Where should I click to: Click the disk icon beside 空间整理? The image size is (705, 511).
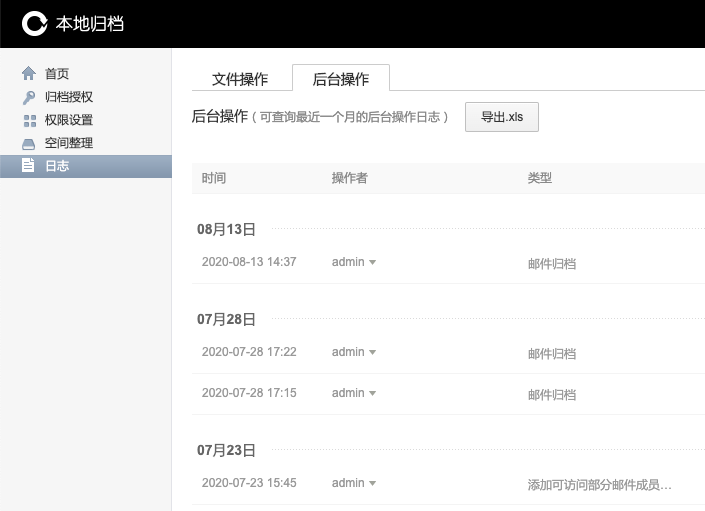pyautogui.click(x=28, y=144)
